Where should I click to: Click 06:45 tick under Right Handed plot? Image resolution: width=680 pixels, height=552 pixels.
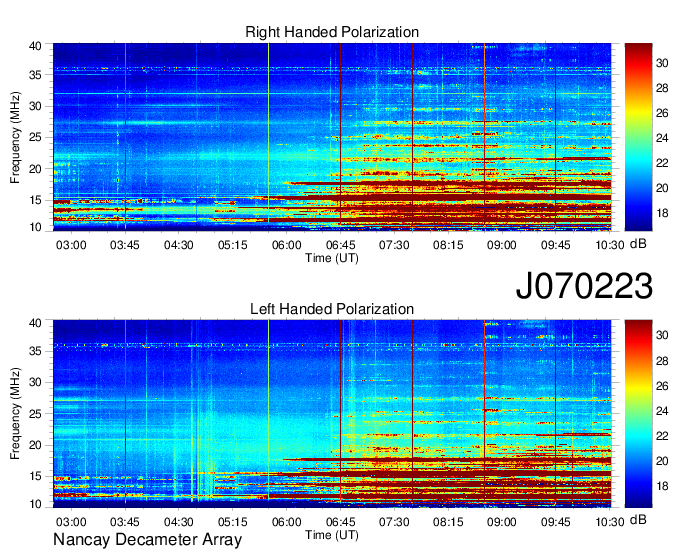[x=340, y=245]
